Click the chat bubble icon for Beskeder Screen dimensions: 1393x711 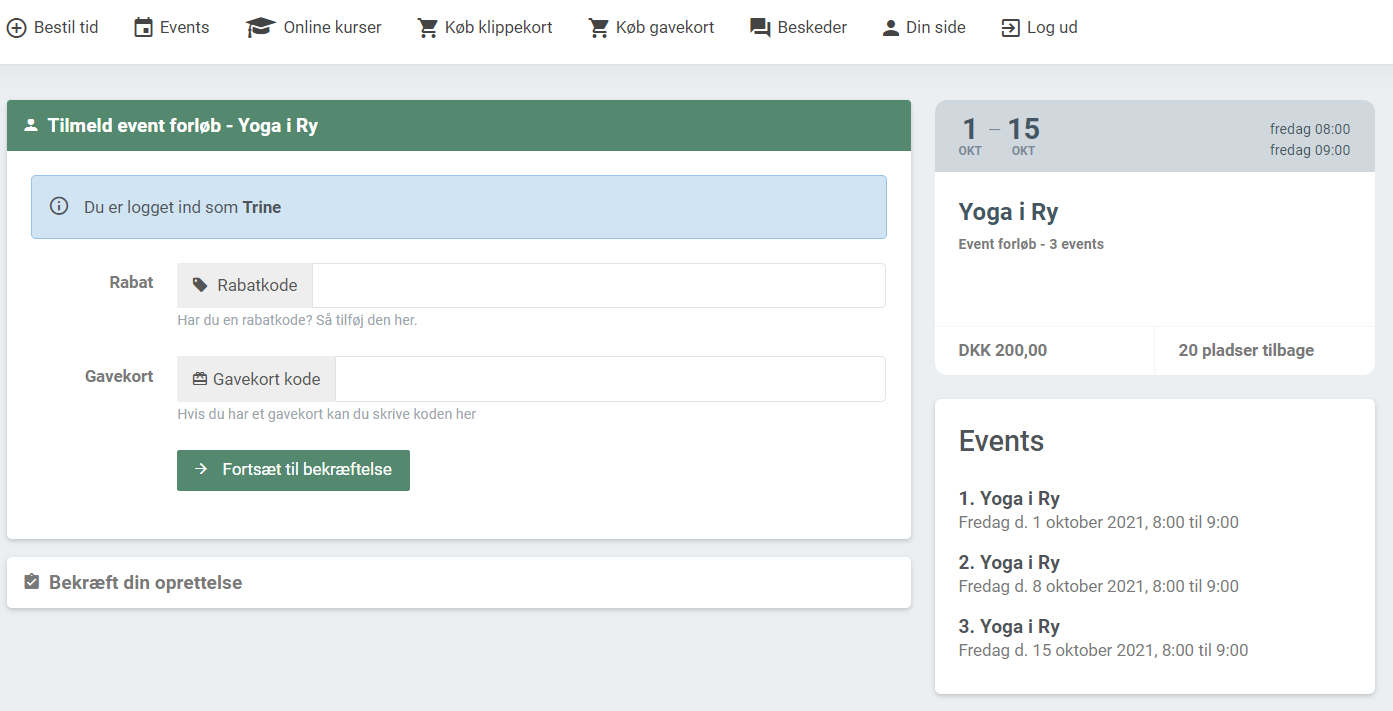tap(761, 28)
